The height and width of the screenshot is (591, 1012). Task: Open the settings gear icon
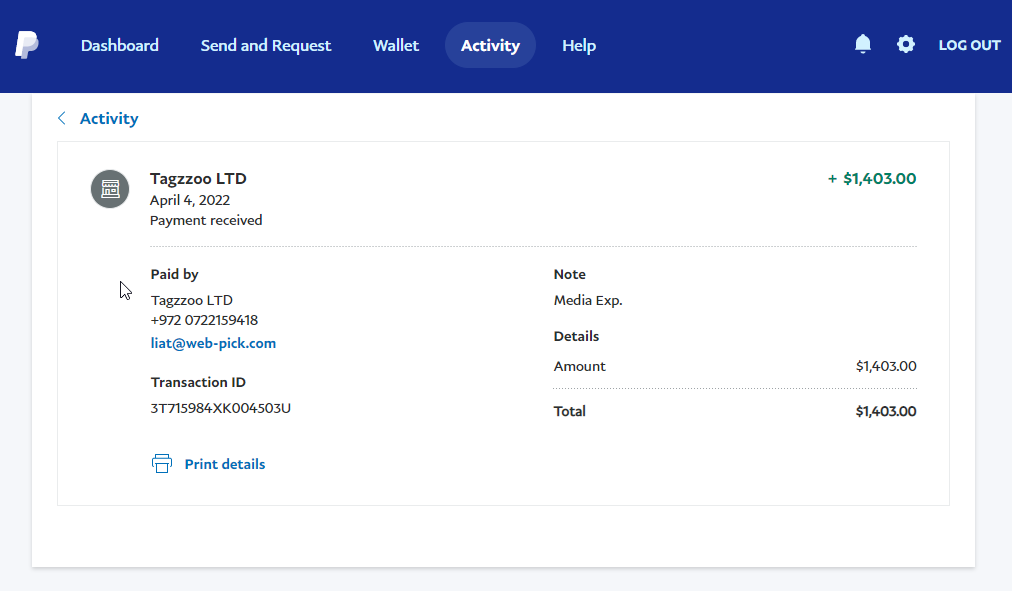tap(906, 44)
